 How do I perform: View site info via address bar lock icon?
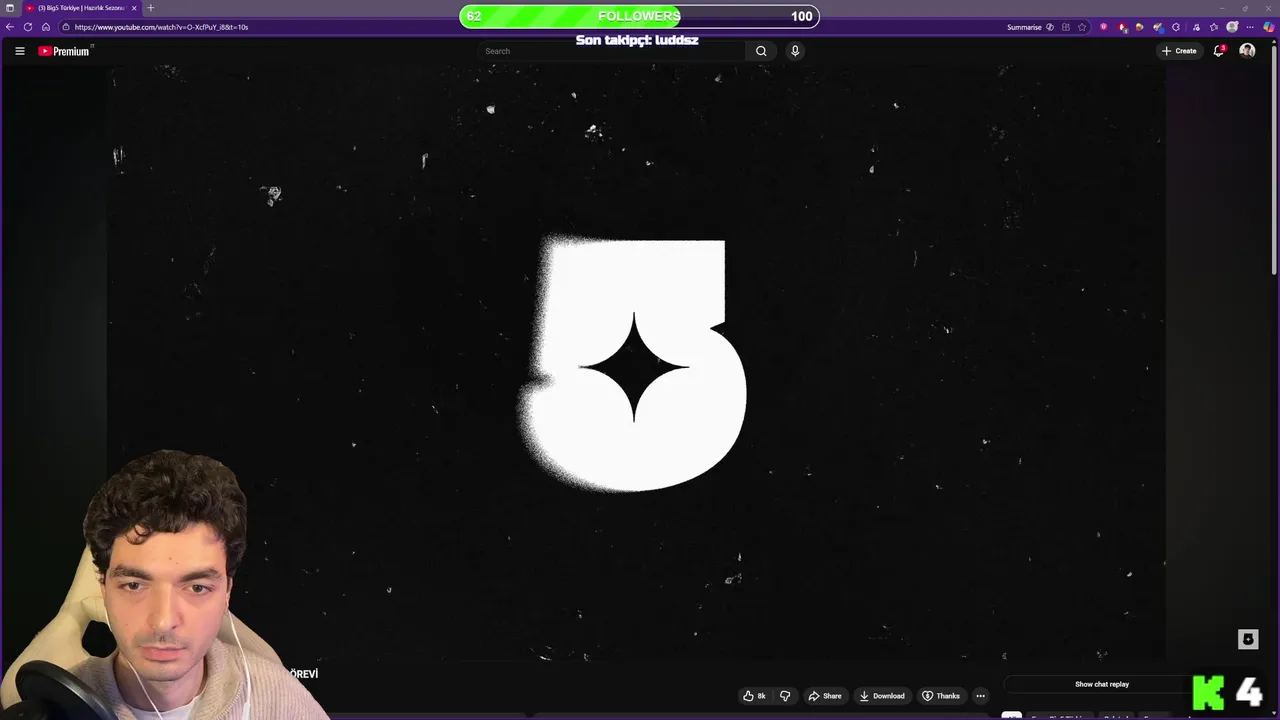(66, 27)
